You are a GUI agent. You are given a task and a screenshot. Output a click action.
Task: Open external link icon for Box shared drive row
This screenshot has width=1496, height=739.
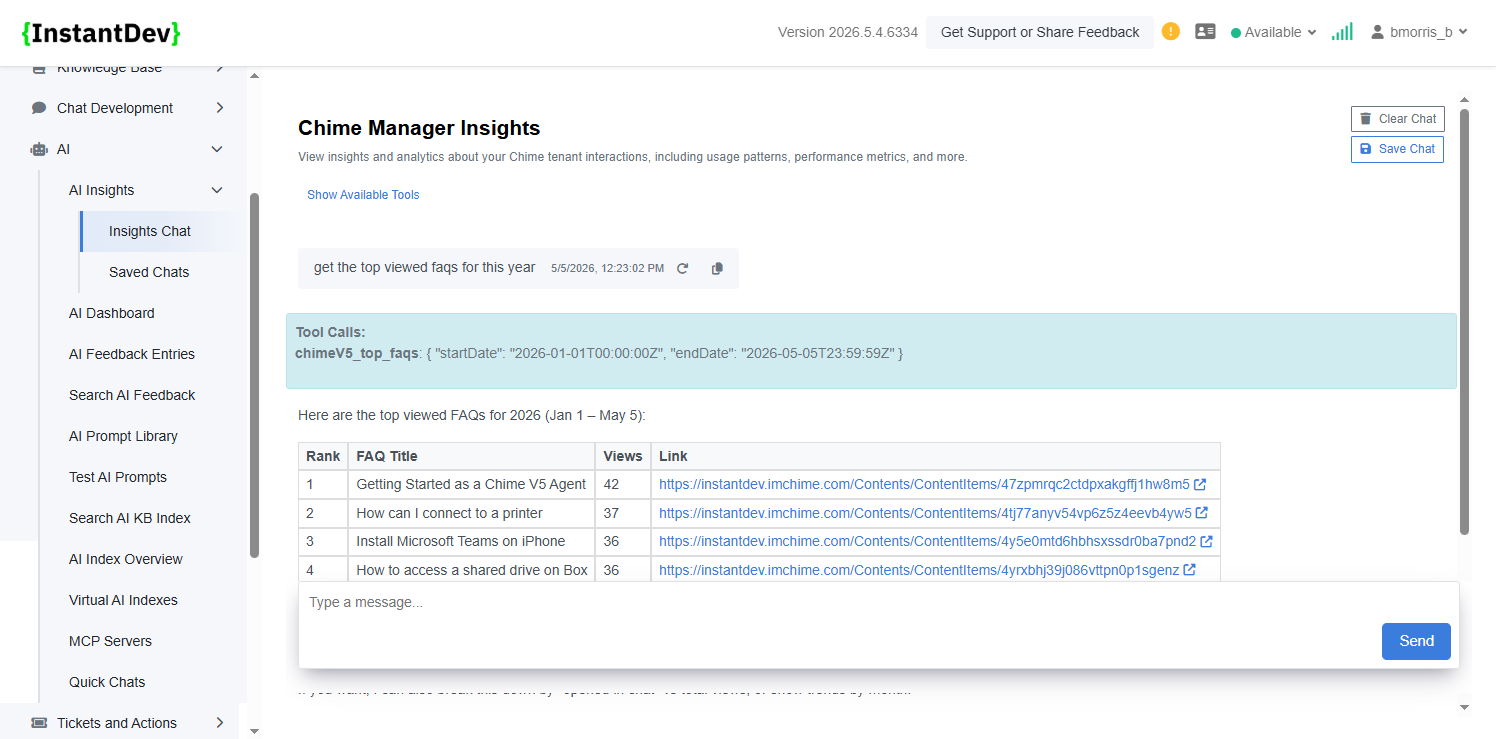click(1189, 570)
